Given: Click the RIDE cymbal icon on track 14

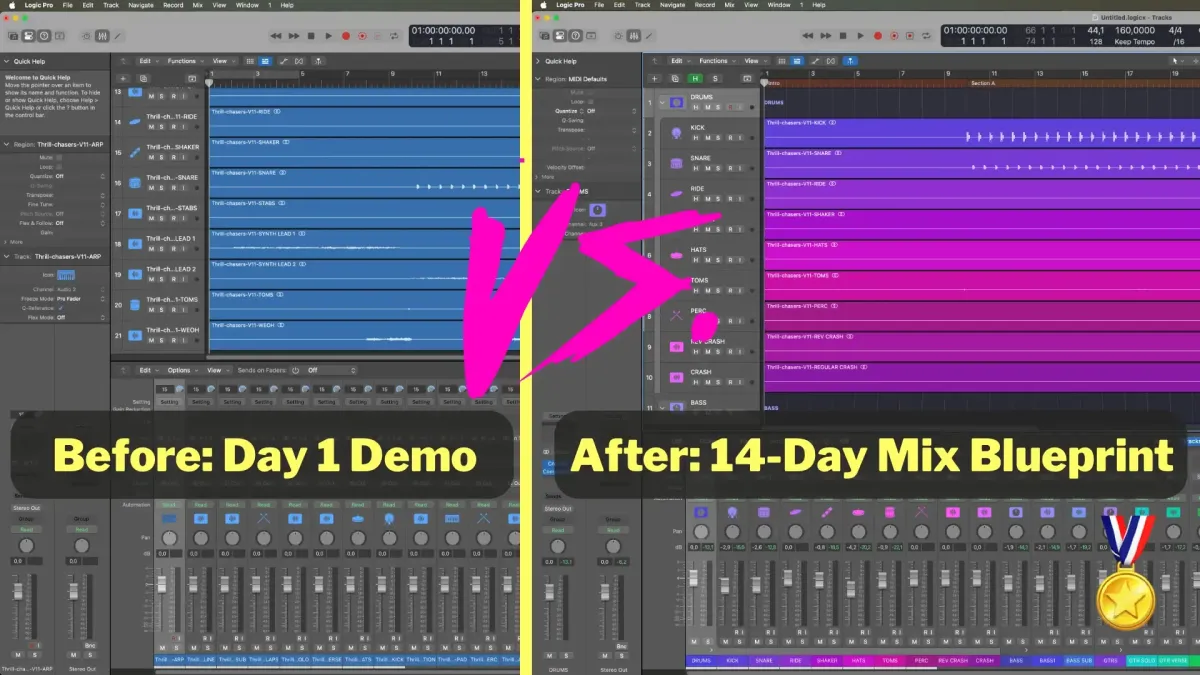Looking at the screenshot, I should pos(135,122).
